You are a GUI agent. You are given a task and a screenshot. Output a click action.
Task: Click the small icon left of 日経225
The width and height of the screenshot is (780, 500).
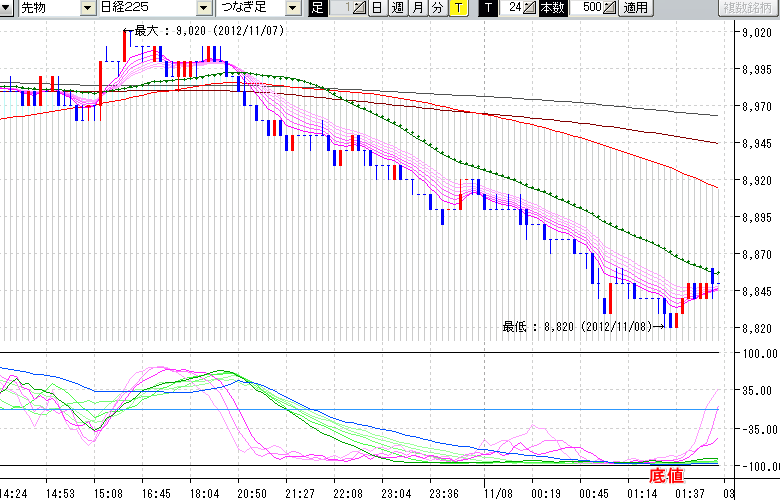[x=88, y=8]
